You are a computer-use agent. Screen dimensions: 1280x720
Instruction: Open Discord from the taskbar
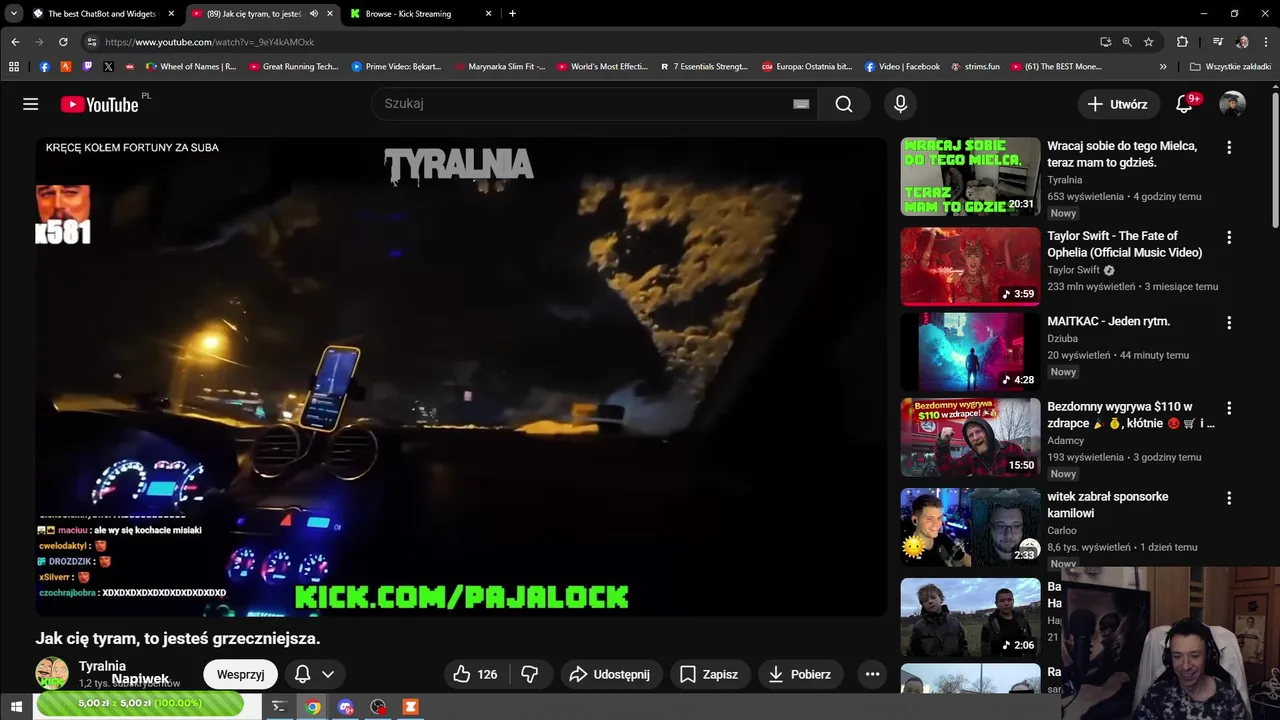coord(345,707)
